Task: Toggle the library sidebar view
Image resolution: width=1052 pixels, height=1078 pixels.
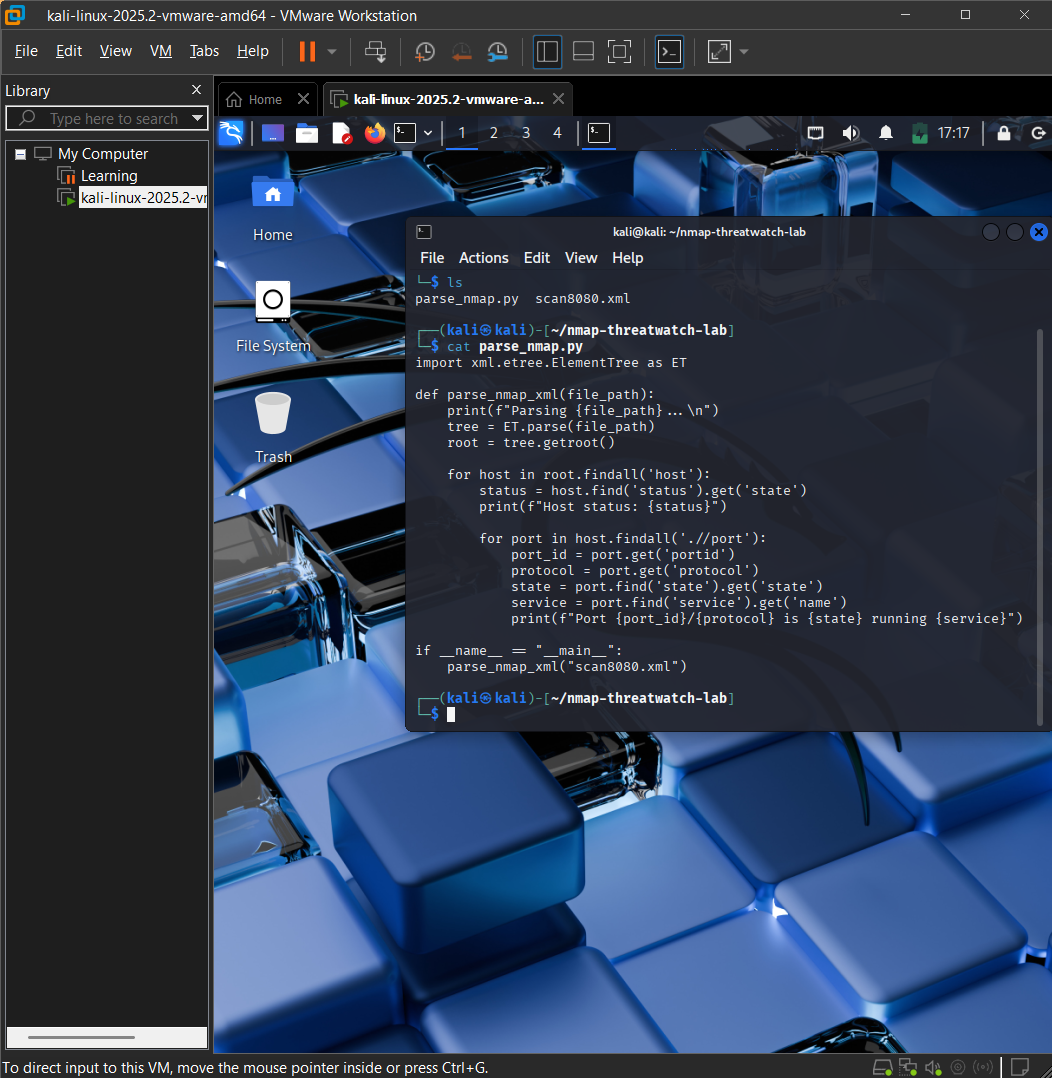Action: click(547, 52)
